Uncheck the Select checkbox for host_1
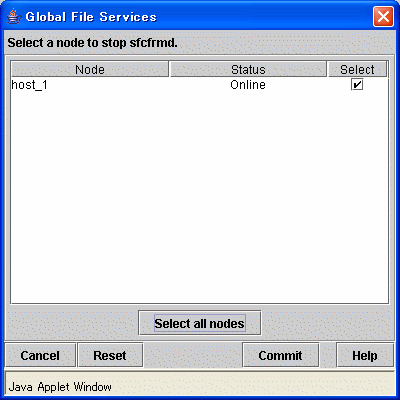 [357, 85]
